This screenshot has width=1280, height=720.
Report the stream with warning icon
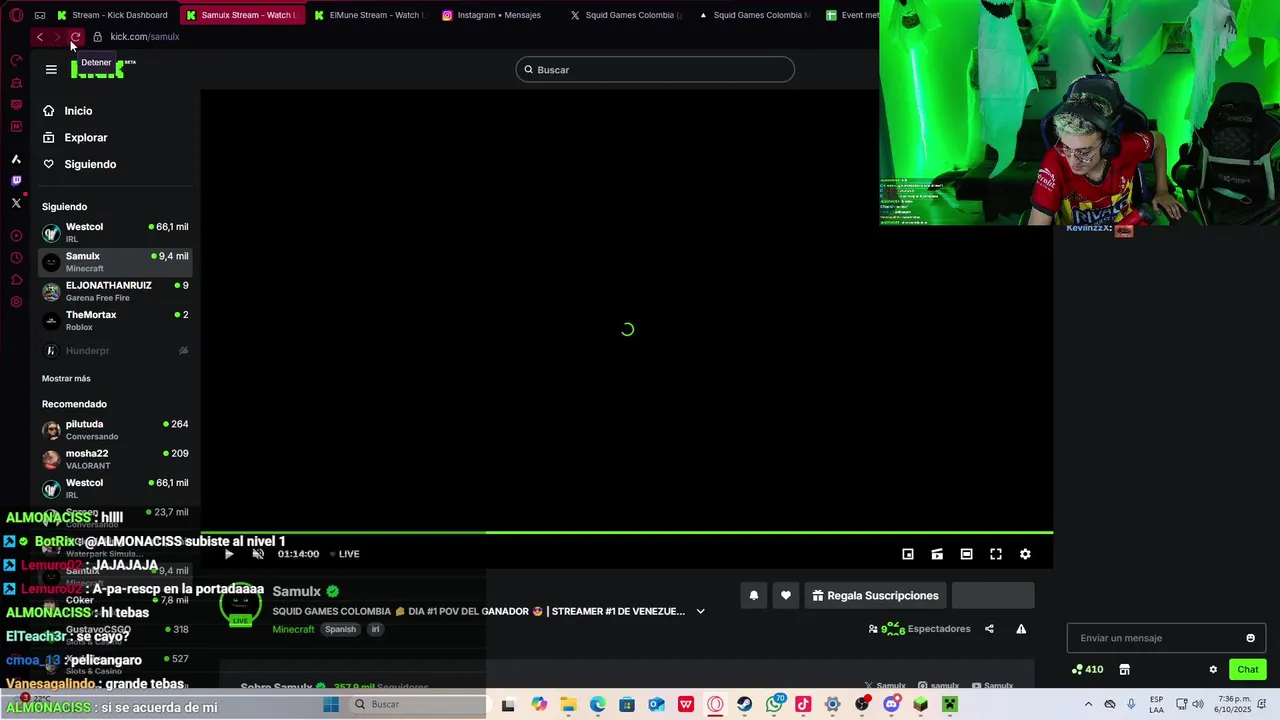pos(1021,629)
